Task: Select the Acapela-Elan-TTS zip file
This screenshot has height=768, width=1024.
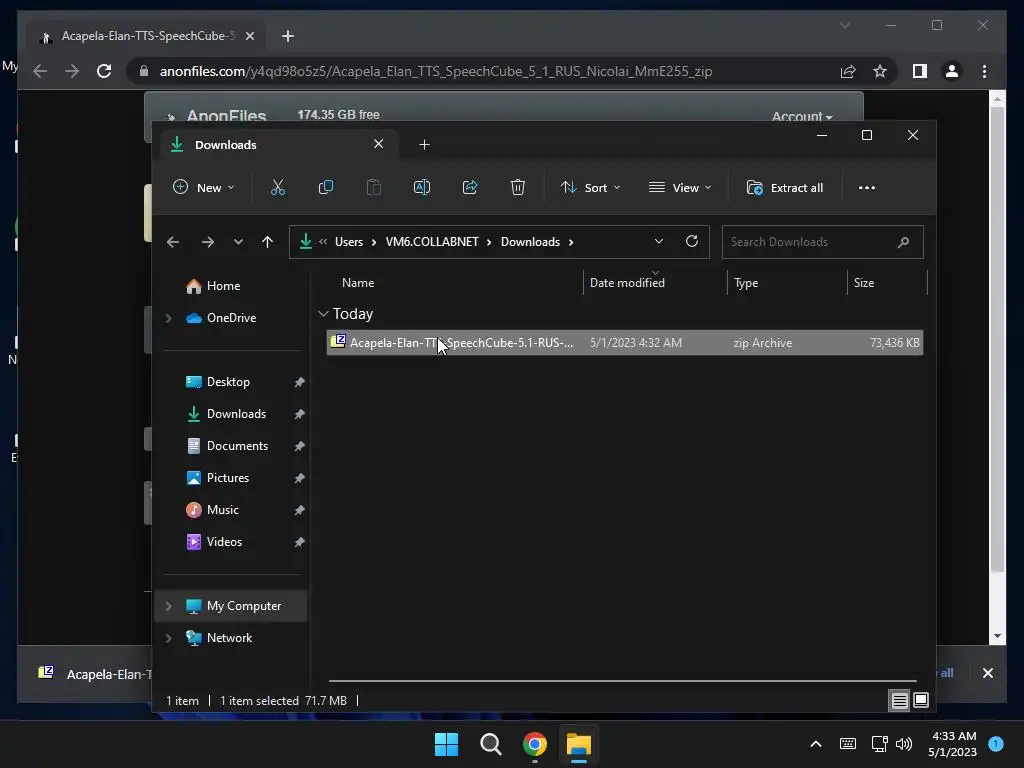Action: tap(624, 343)
